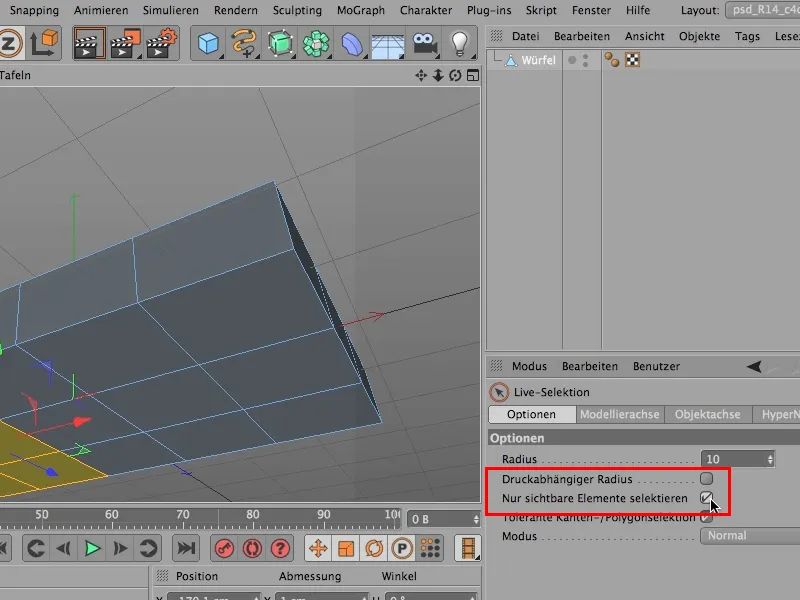The width and height of the screenshot is (800, 600).
Task: Open Attribute Manager Modus menu
Action: coord(529,366)
